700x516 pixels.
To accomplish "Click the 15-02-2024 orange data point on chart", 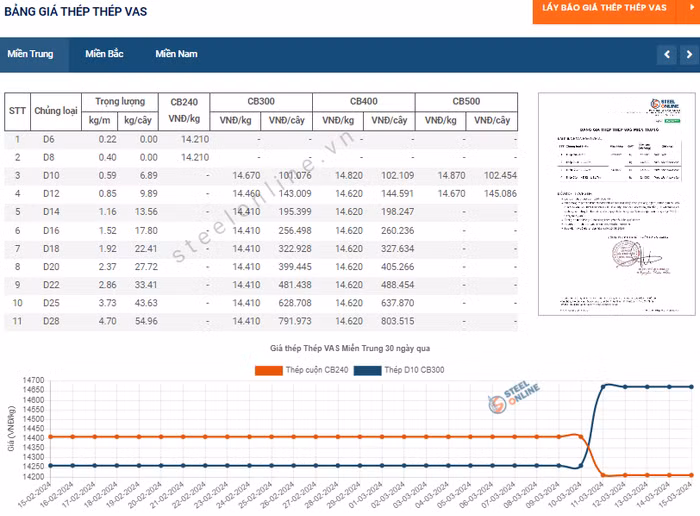I will [50, 437].
